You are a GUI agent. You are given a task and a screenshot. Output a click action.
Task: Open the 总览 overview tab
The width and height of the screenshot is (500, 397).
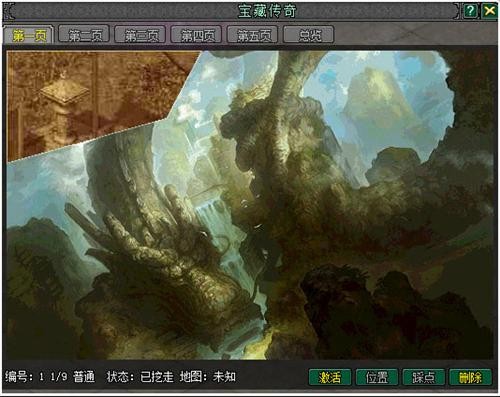[309, 34]
